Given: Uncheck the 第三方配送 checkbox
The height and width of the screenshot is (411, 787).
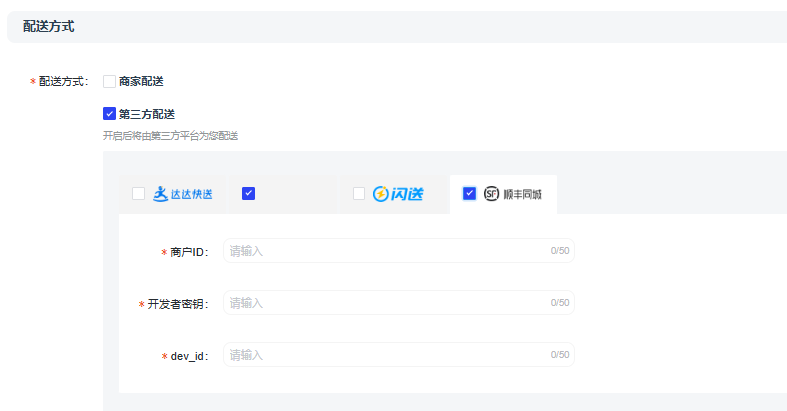Looking at the screenshot, I should click(x=110, y=114).
